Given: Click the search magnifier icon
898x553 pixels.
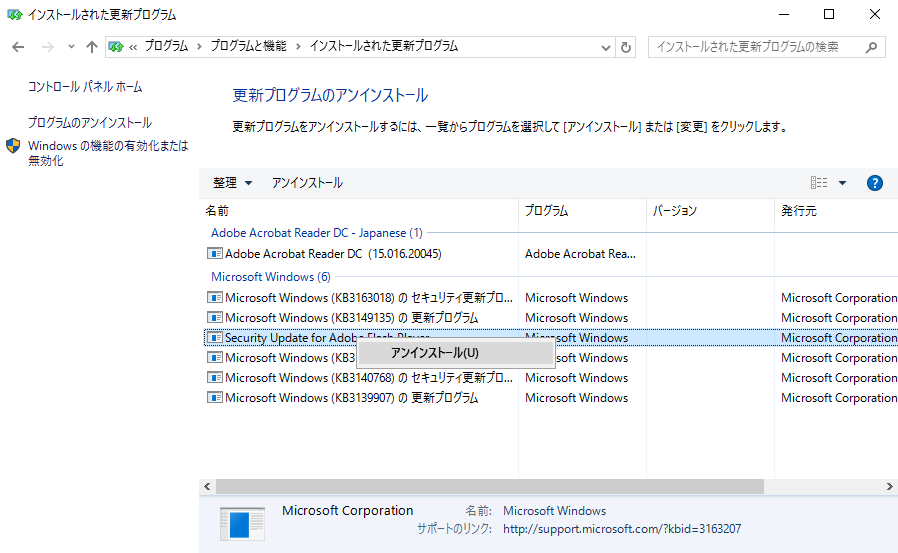Looking at the screenshot, I should 871,47.
